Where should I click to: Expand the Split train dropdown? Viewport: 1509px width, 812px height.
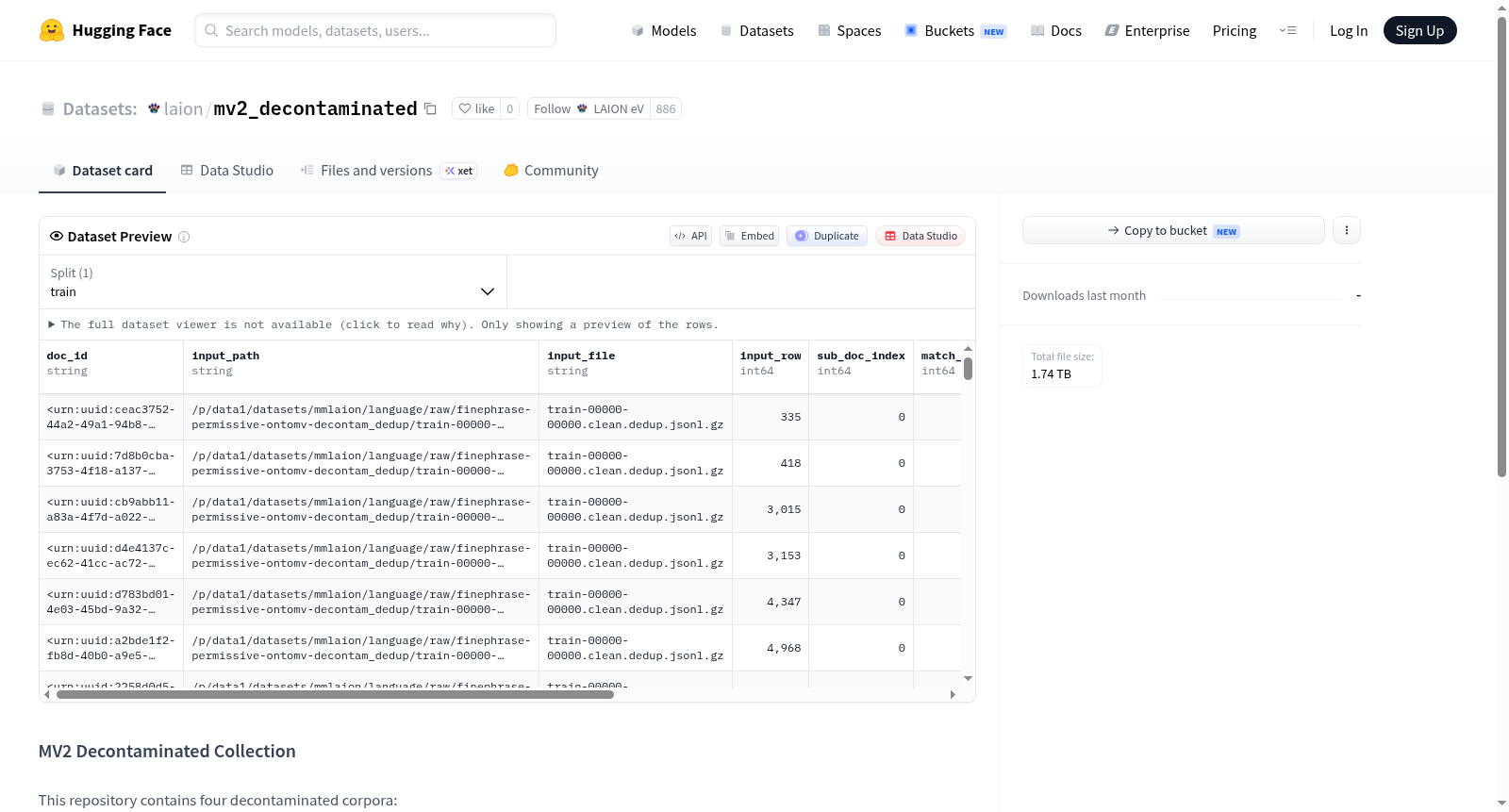(x=273, y=282)
